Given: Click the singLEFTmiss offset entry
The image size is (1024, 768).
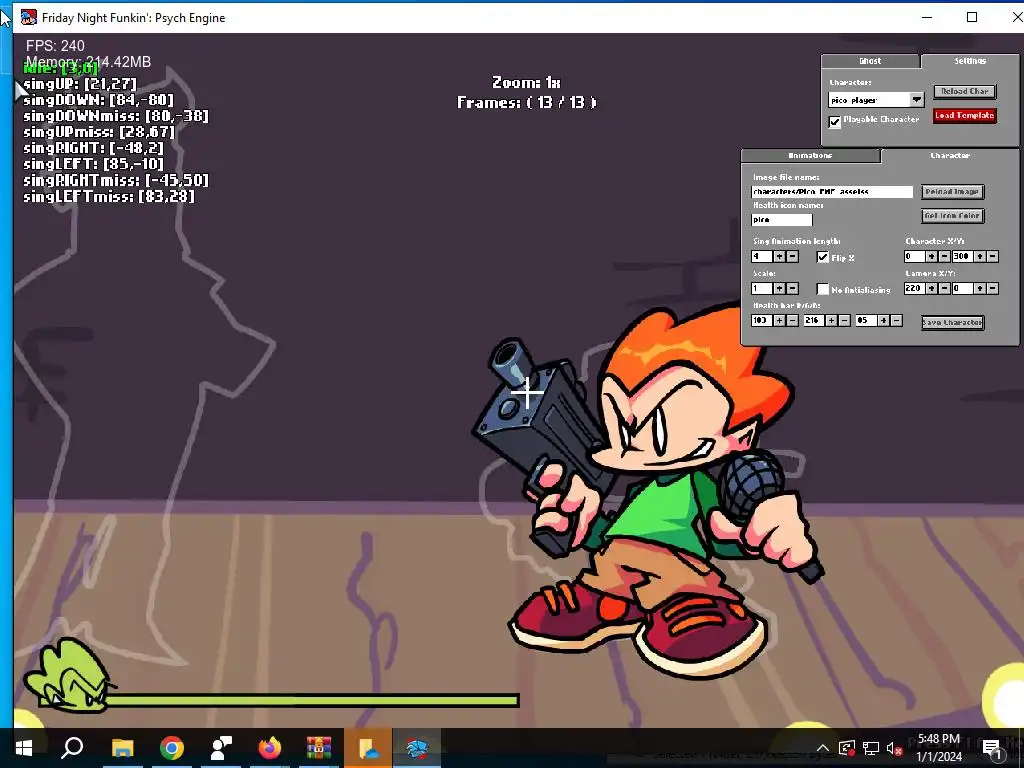Looking at the screenshot, I should 108,196.
